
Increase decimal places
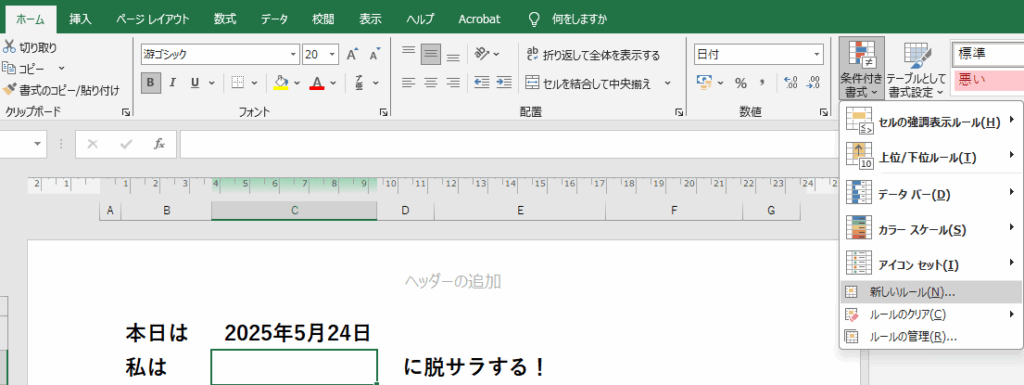pos(791,83)
